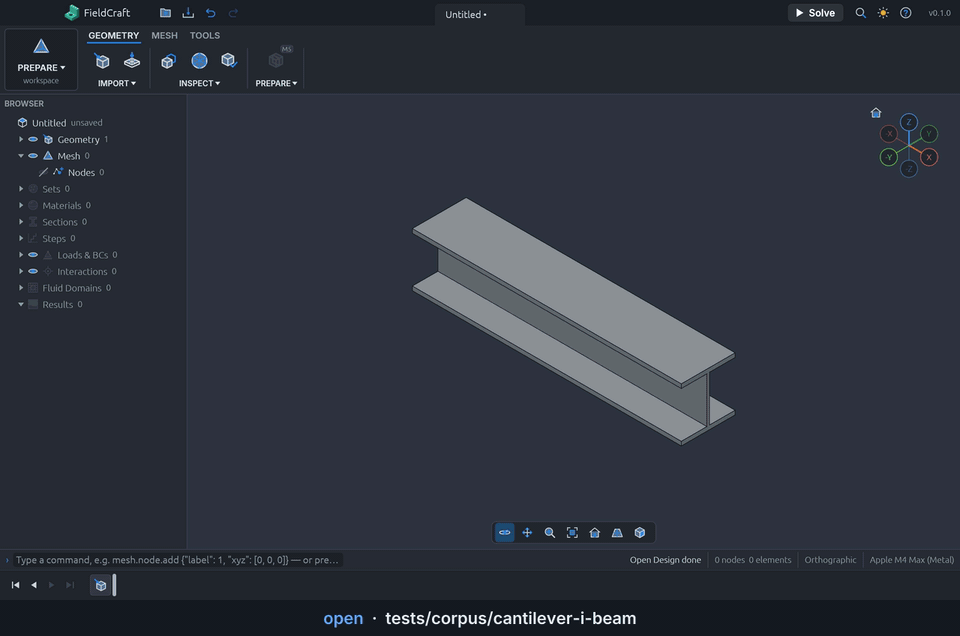The image size is (960, 636).
Task: Click the first Inspect cube icon
Action: coord(168,61)
